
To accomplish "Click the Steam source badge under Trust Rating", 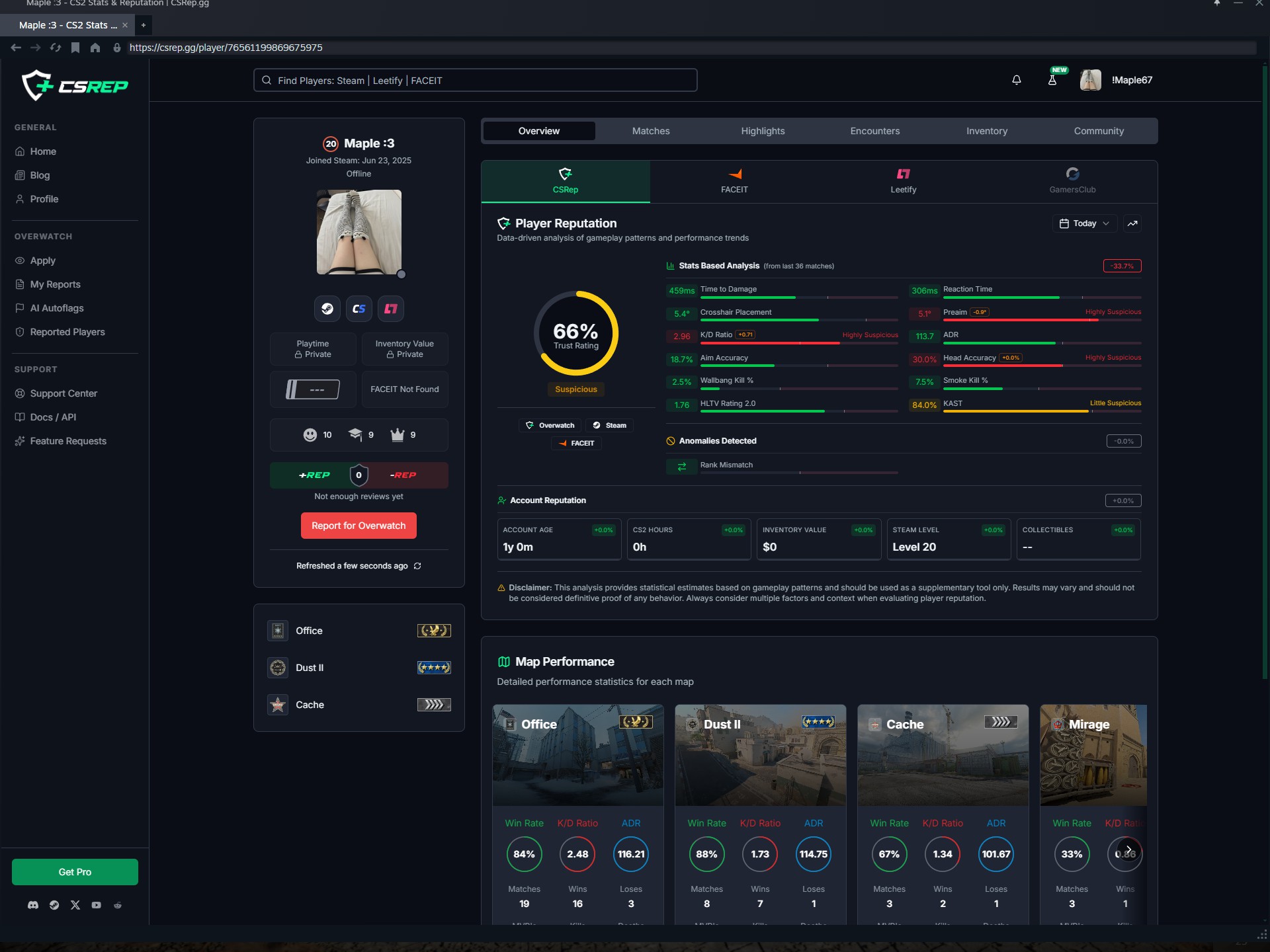I will (x=609, y=426).
